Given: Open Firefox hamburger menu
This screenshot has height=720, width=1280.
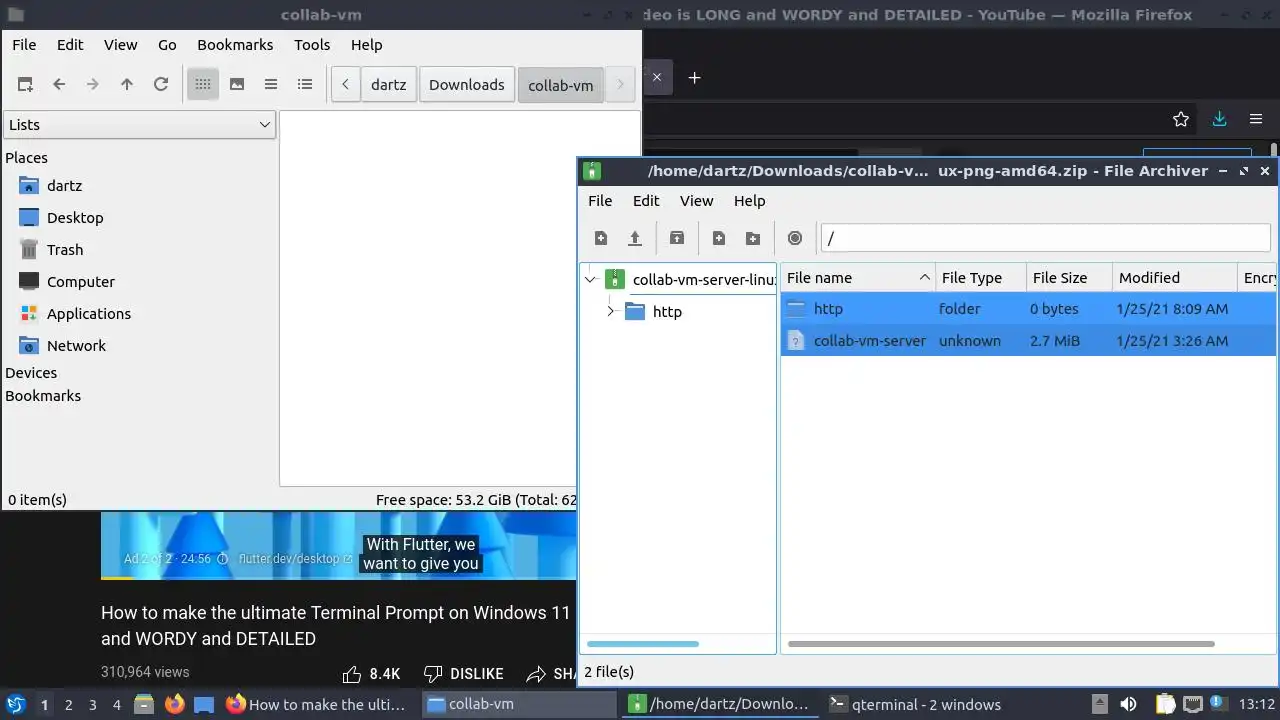Looking at the screenshot, I should pyautogui.click(x=1256, y=119).
